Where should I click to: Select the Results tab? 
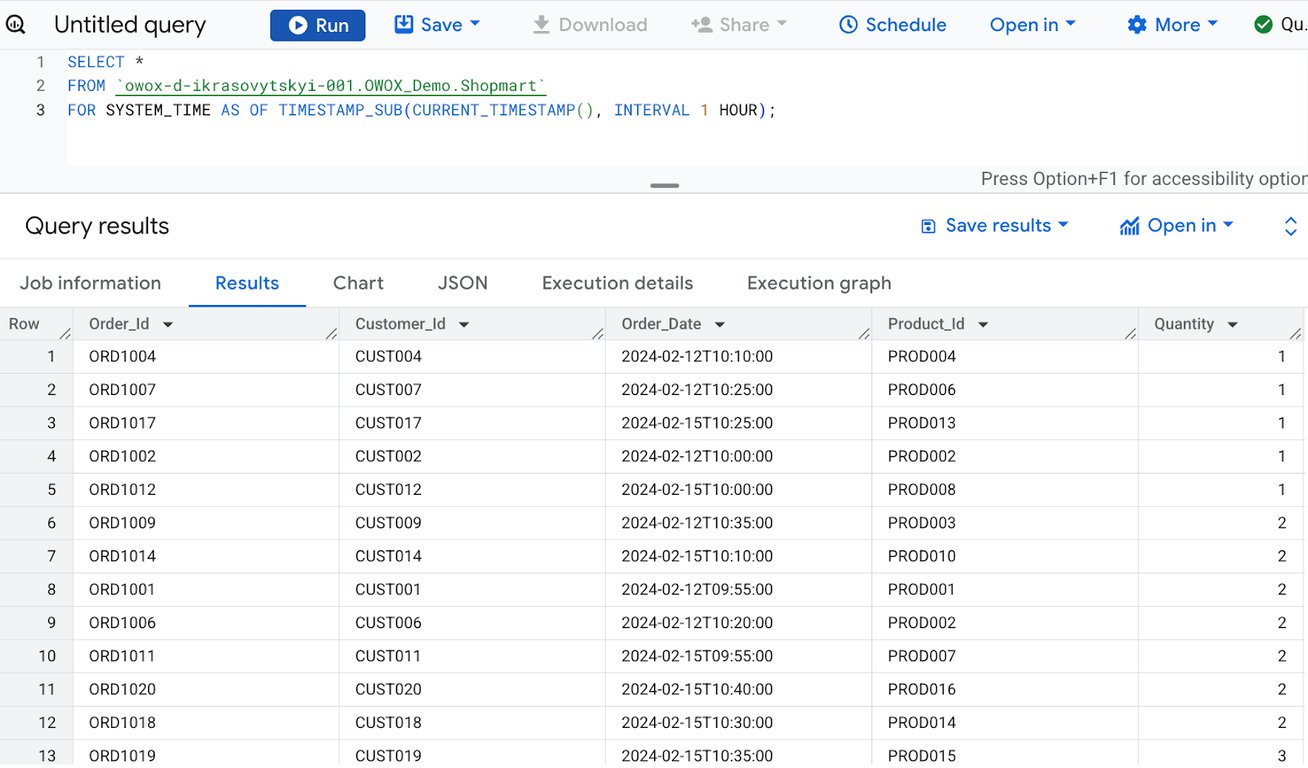[247, 283]
